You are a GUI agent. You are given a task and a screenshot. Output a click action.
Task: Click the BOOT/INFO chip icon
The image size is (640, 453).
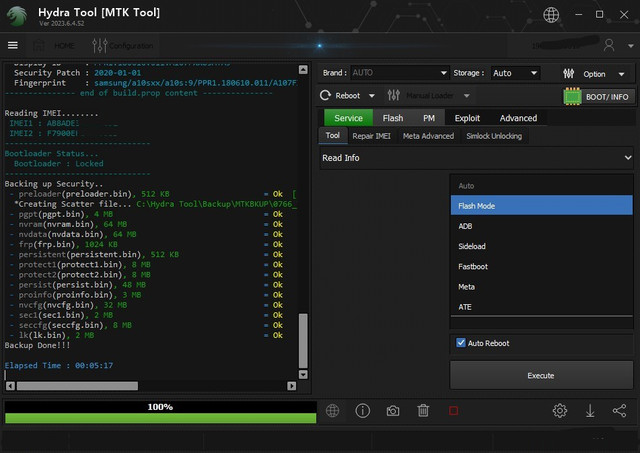click(x=572, y=97)
